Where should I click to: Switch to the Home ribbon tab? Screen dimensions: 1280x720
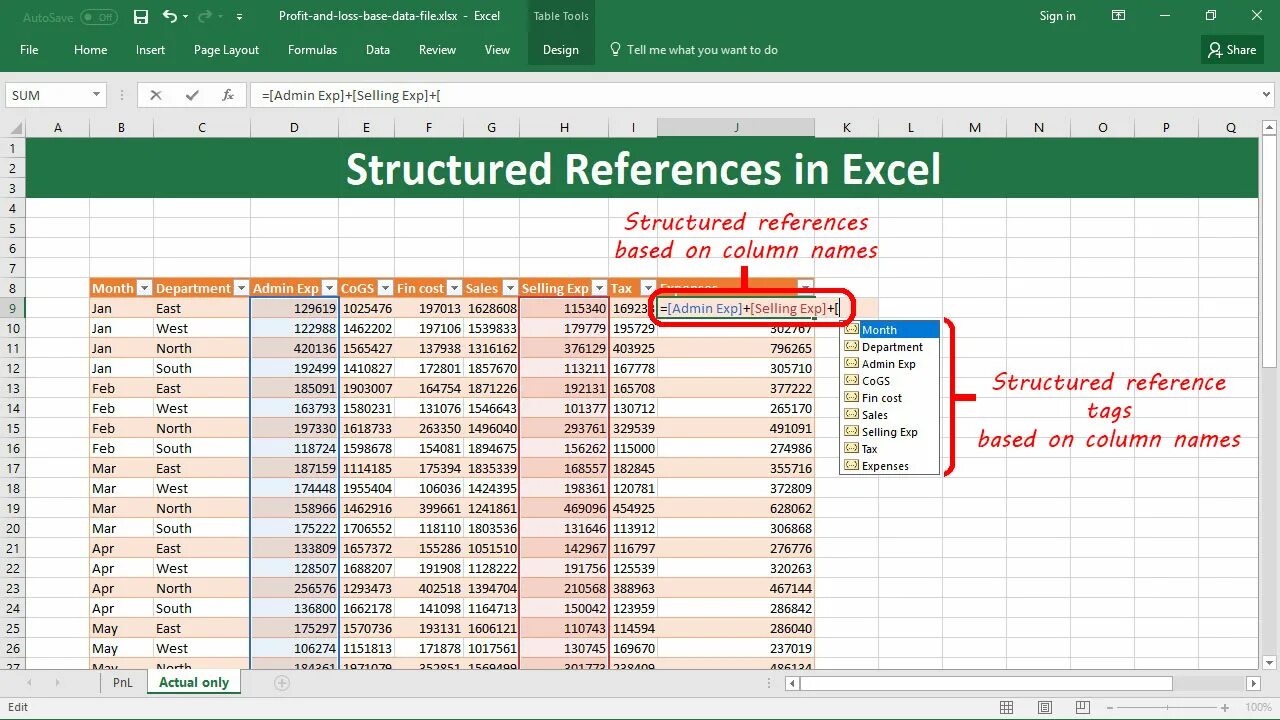pos(90,50)
